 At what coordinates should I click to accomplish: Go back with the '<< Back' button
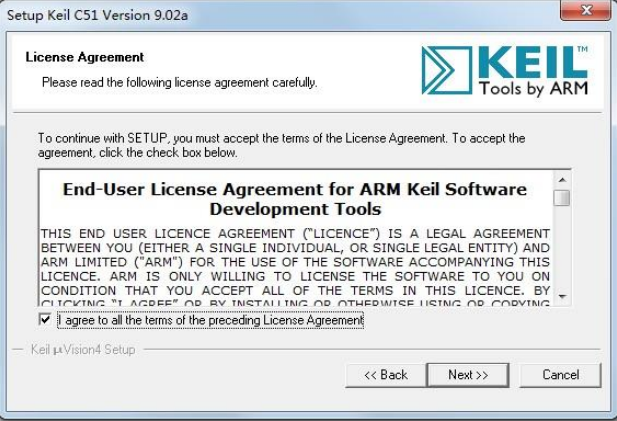(x=385, y=375)
